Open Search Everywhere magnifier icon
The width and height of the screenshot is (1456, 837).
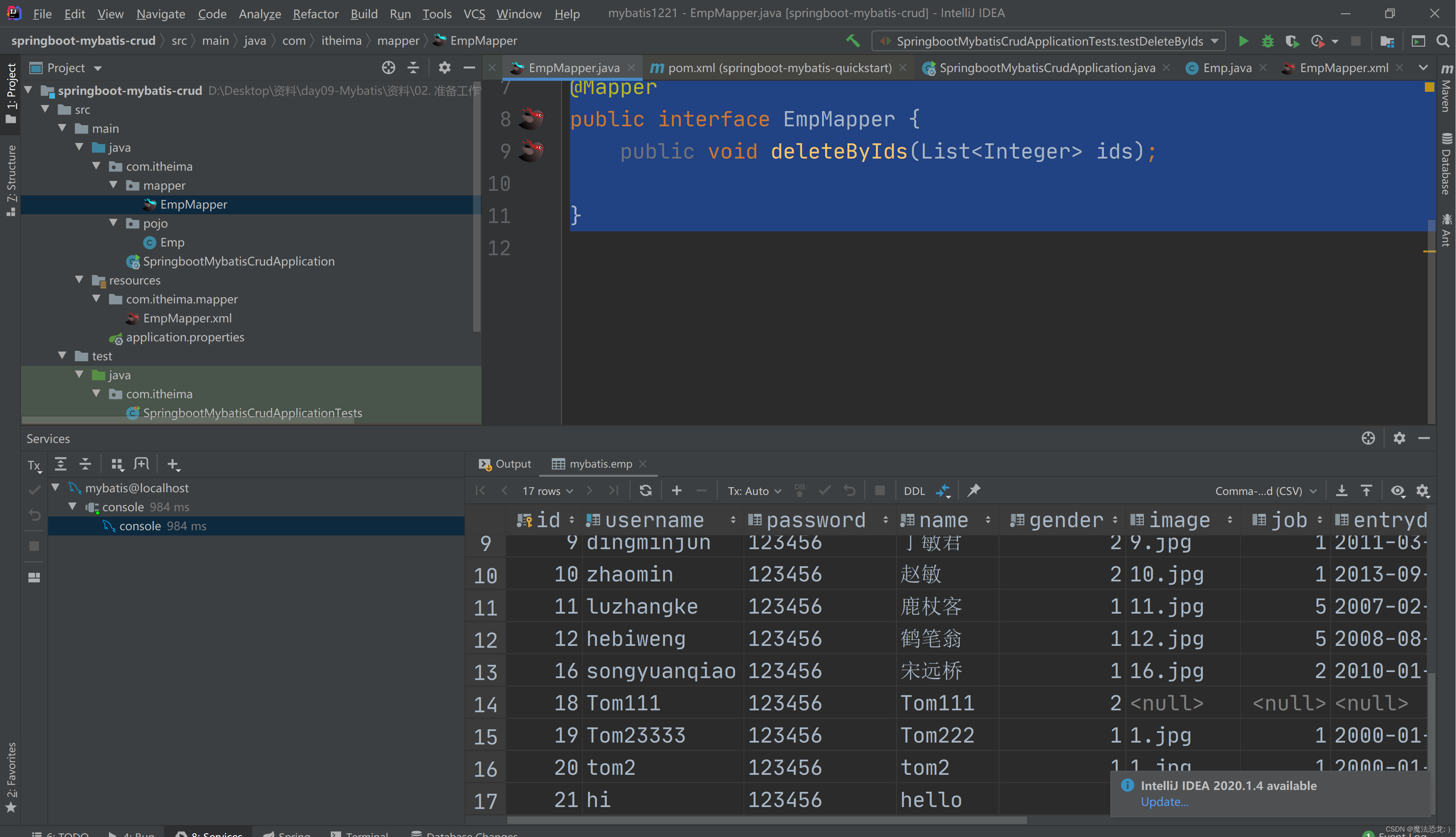[x=1442, y=41]
